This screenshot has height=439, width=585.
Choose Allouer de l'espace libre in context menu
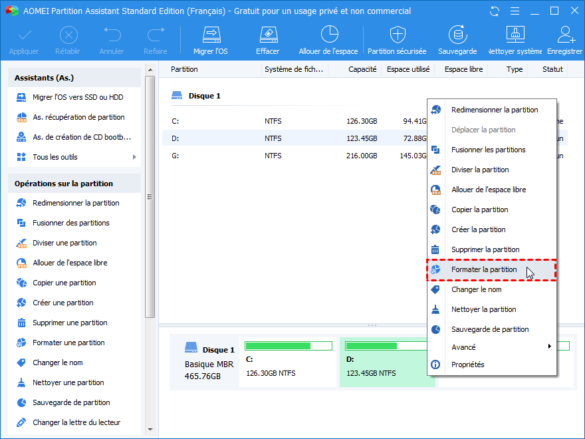(x=492, y=189)
